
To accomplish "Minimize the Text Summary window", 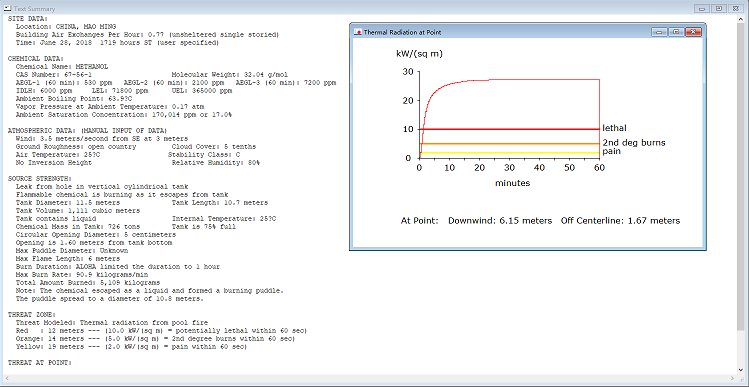I will (702, 9).
